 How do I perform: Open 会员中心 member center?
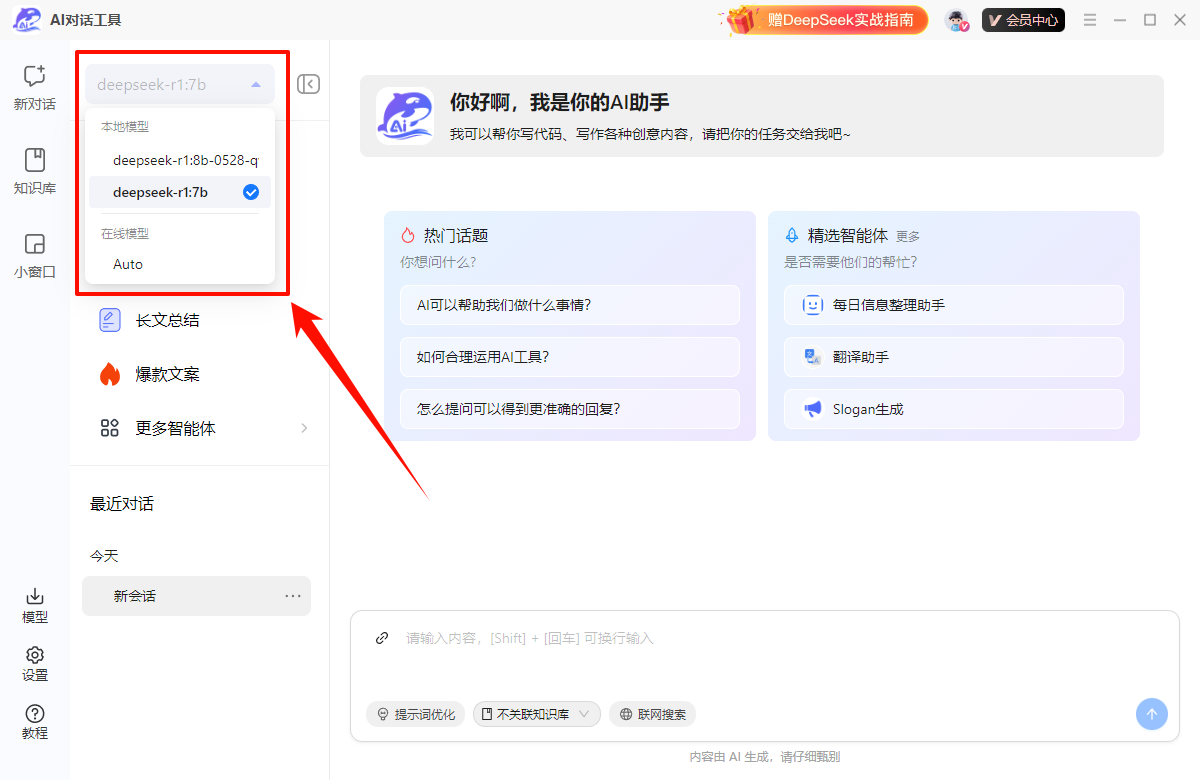click(1023, 20)
